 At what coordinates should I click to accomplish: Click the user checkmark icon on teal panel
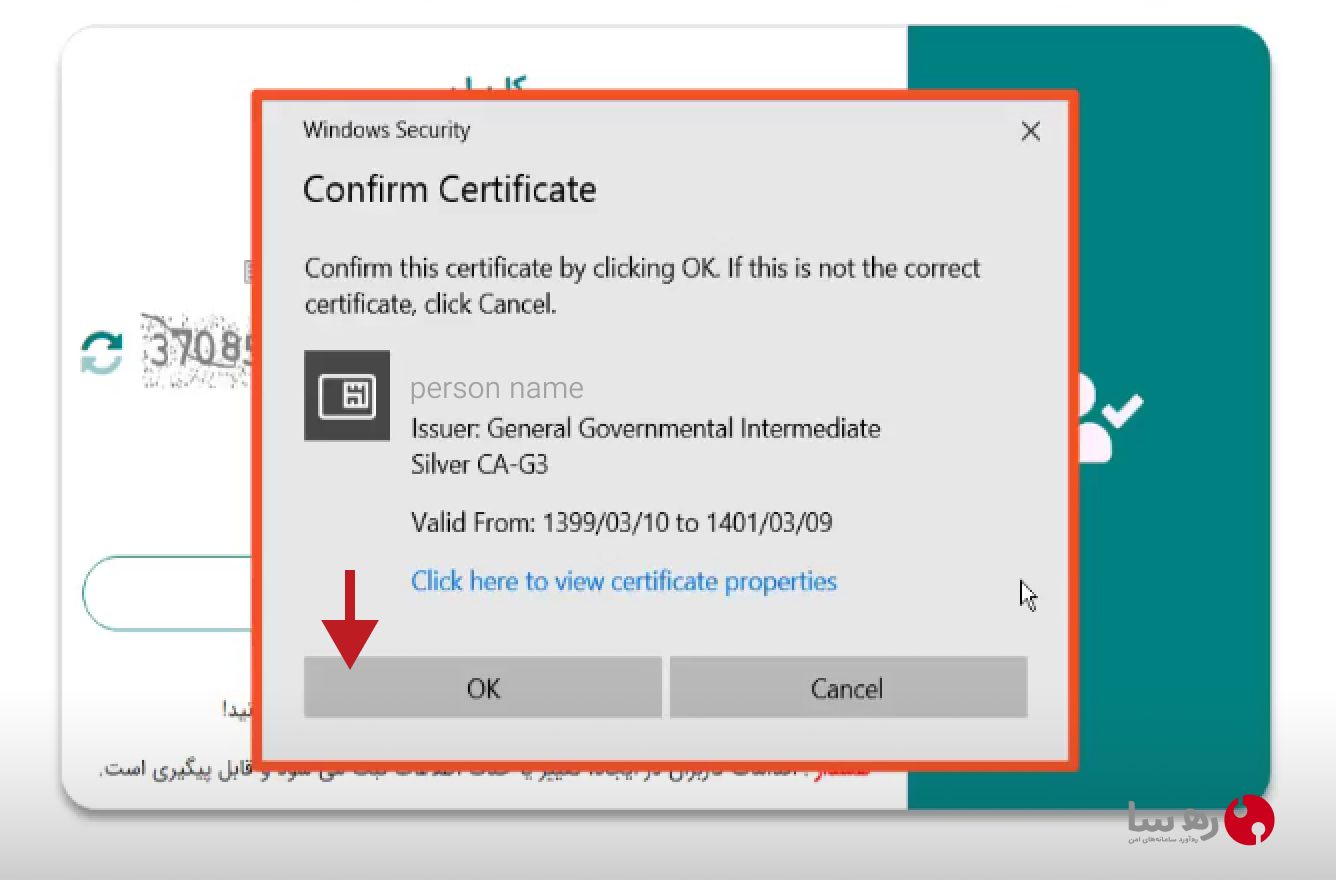(1110, 417)
